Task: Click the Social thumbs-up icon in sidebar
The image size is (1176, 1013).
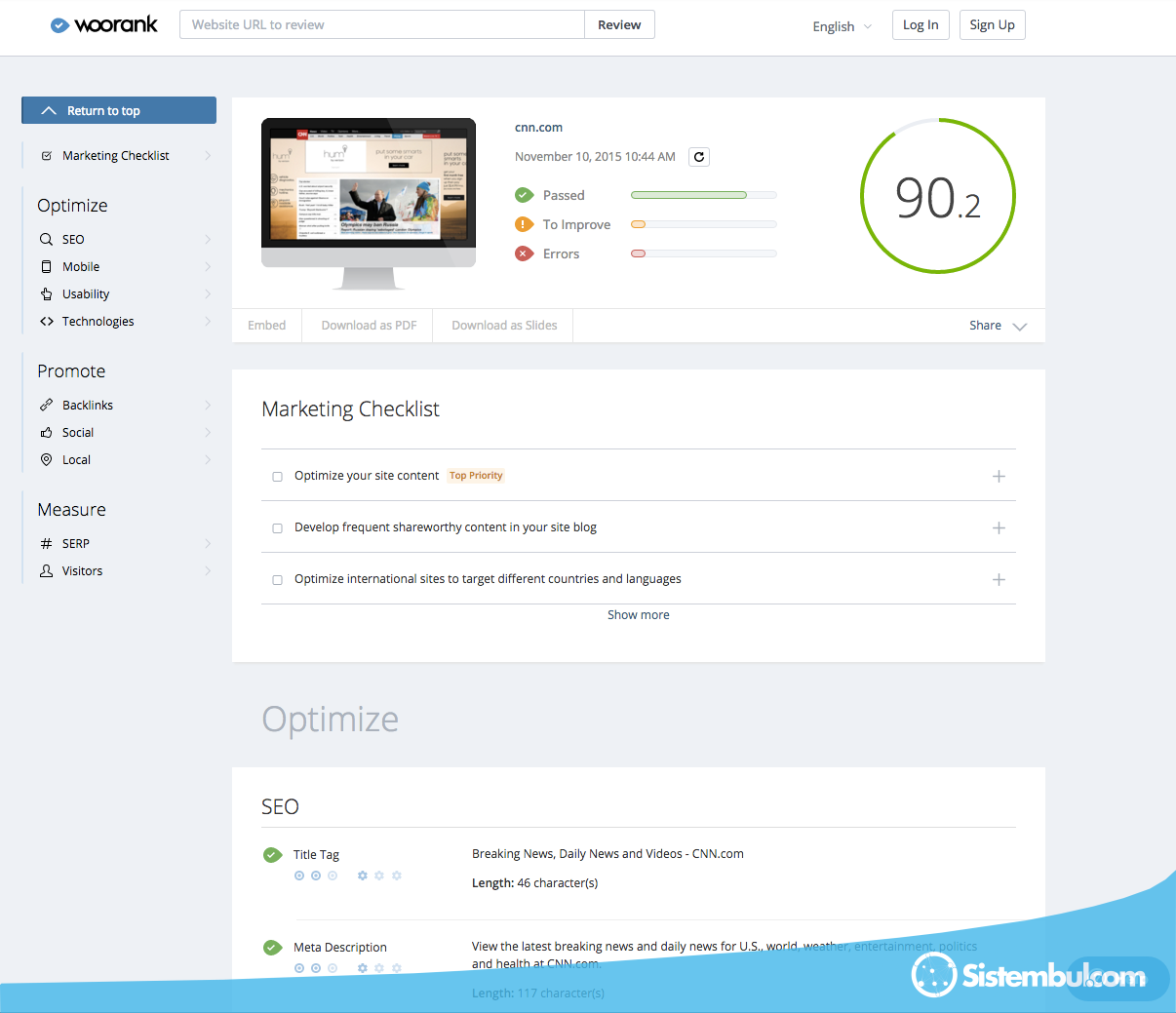Action: [46, 432]
